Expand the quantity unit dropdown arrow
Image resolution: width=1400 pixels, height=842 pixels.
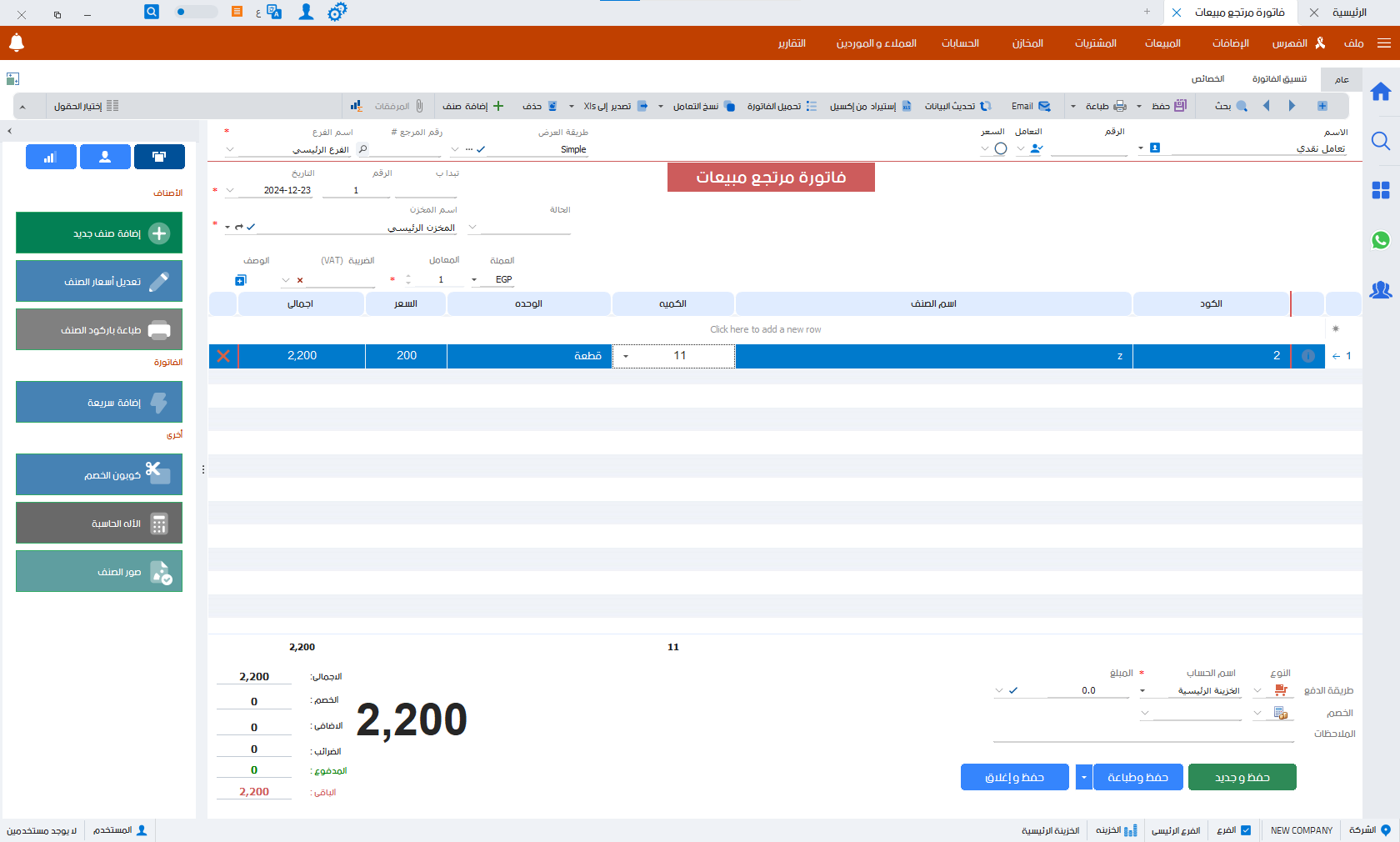626,356
